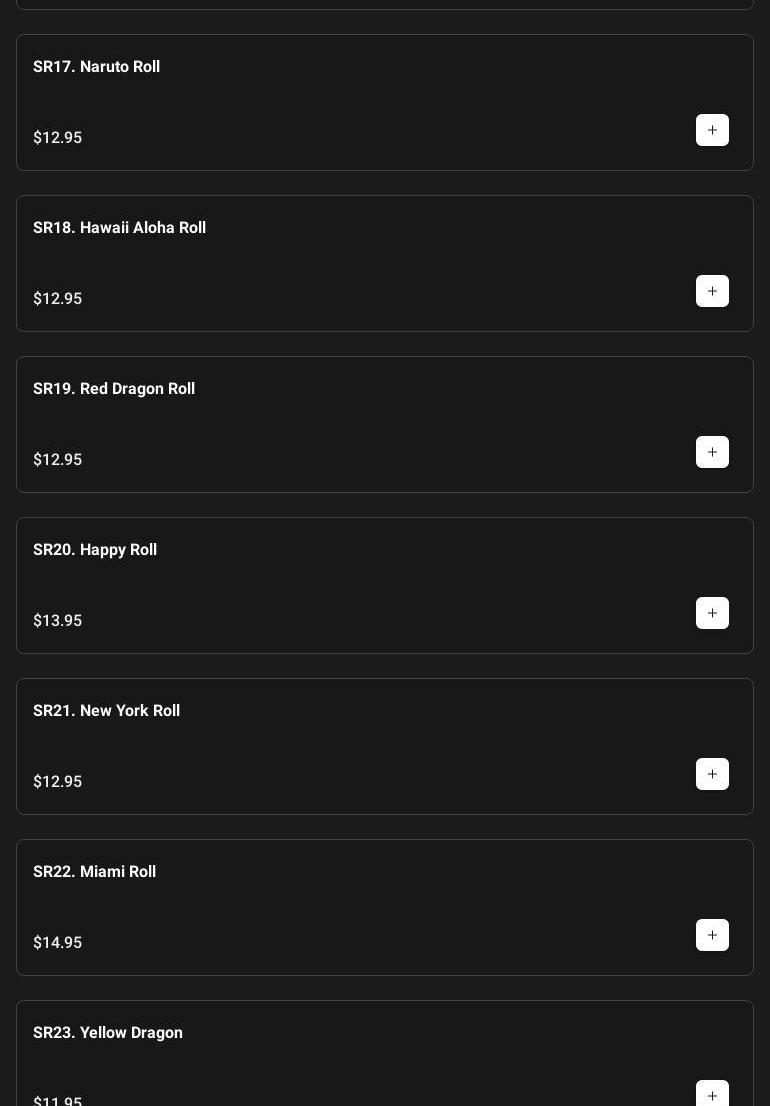770x1106 pixels.
Task: Click the Red Dragon Roll $12.95 price
Action: pos(57,460)
